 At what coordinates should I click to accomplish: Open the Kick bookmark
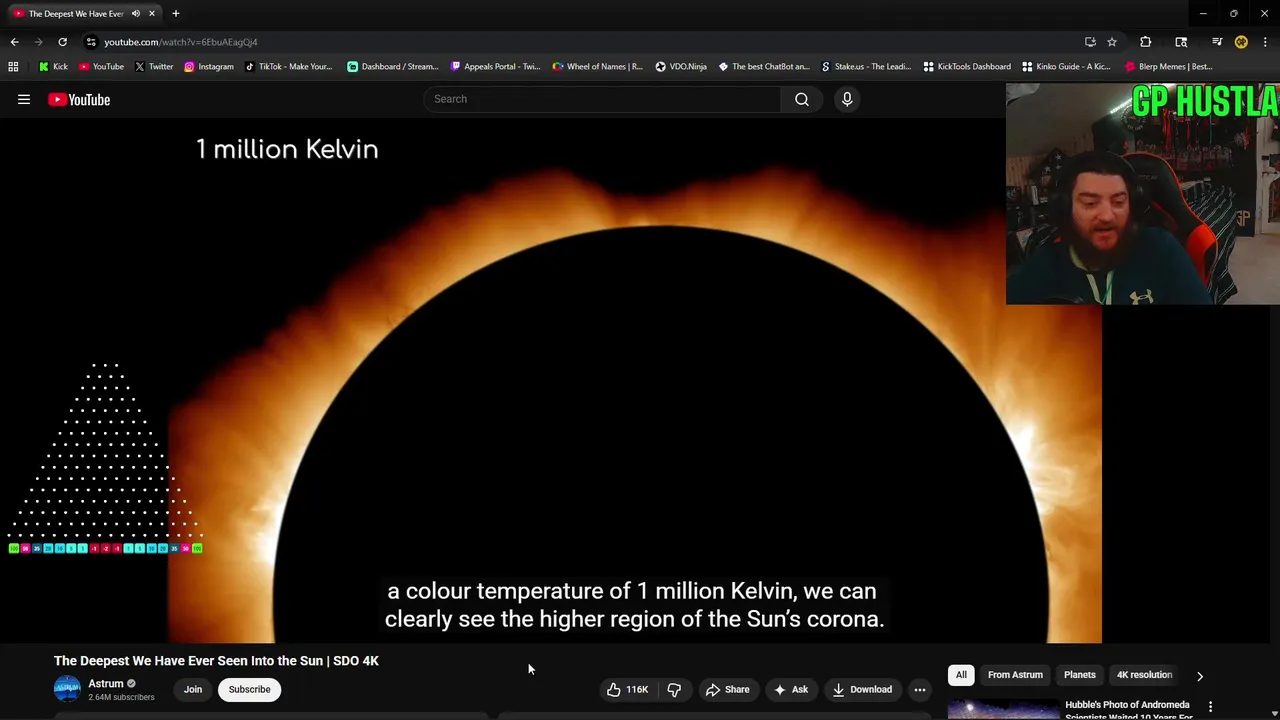[x=53, y=67]
